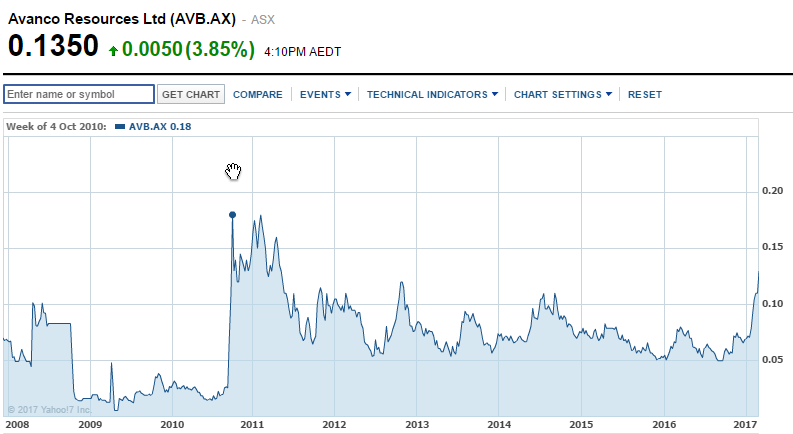793x434 pixels.
Task: Open the COMPARE option
Action: pyautogui.click(x=257, y=95)
